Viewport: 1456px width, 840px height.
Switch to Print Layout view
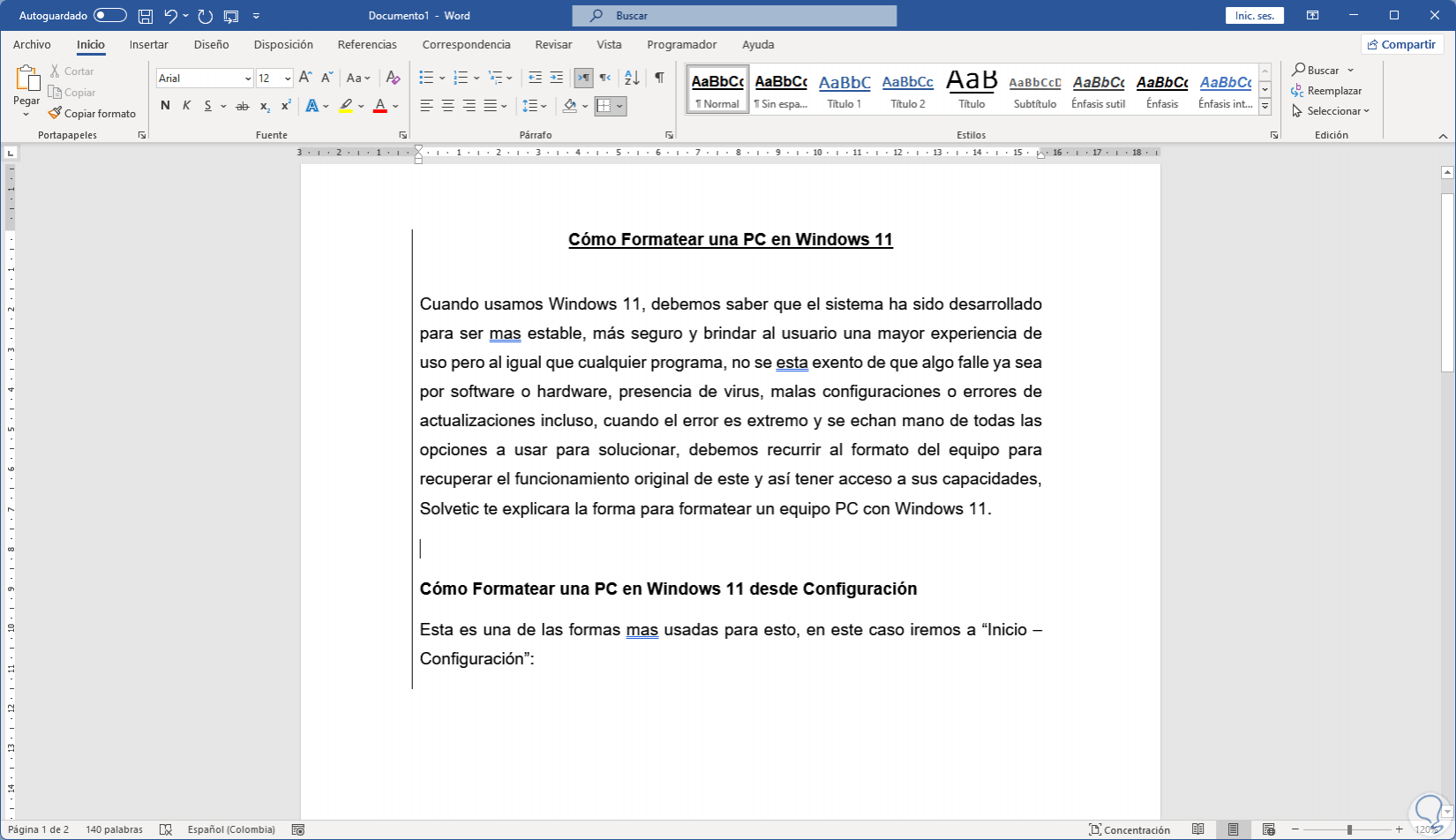click(1233, 829)
